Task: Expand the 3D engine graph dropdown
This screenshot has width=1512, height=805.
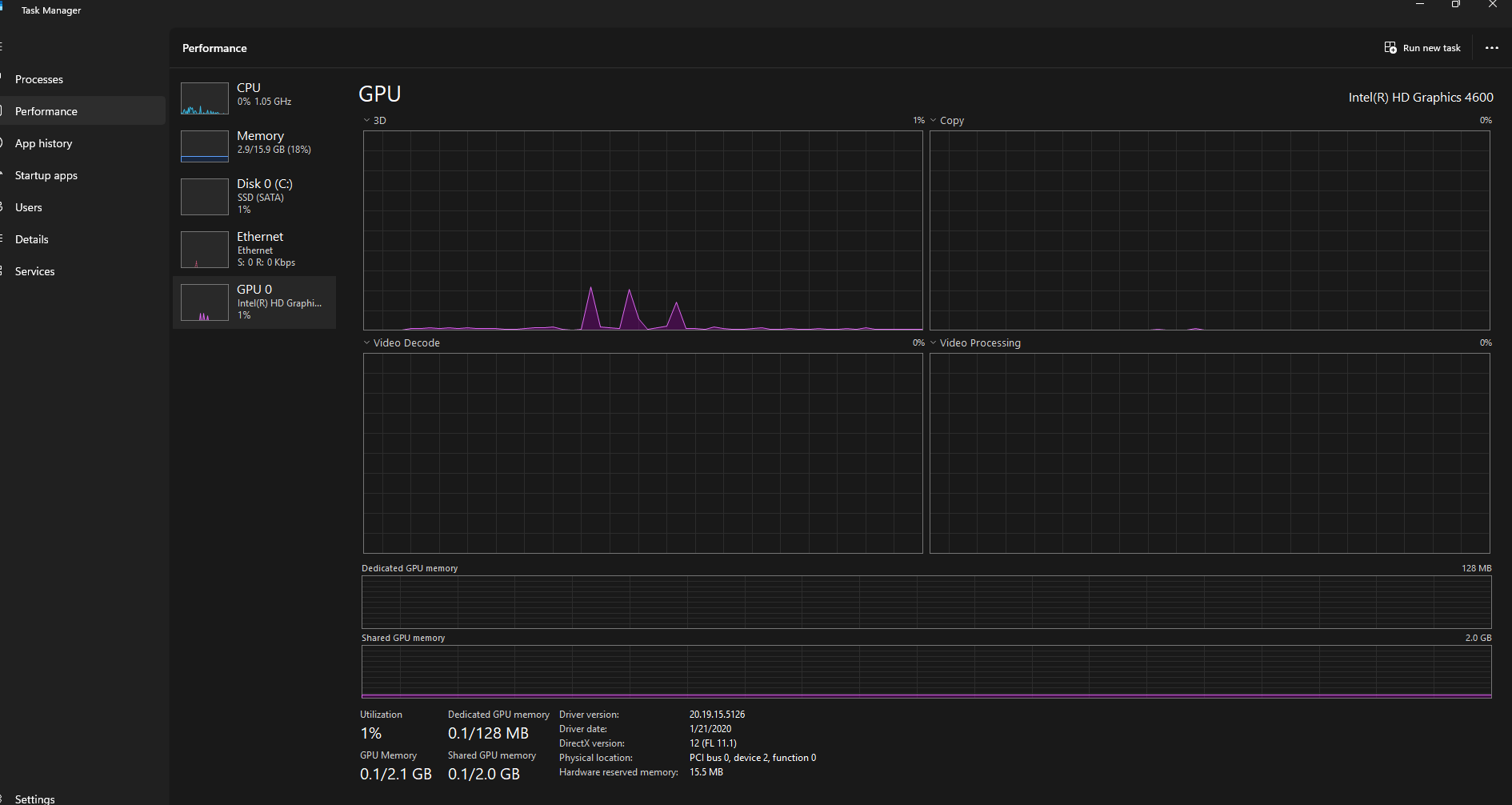Action: tap(367, 121)
